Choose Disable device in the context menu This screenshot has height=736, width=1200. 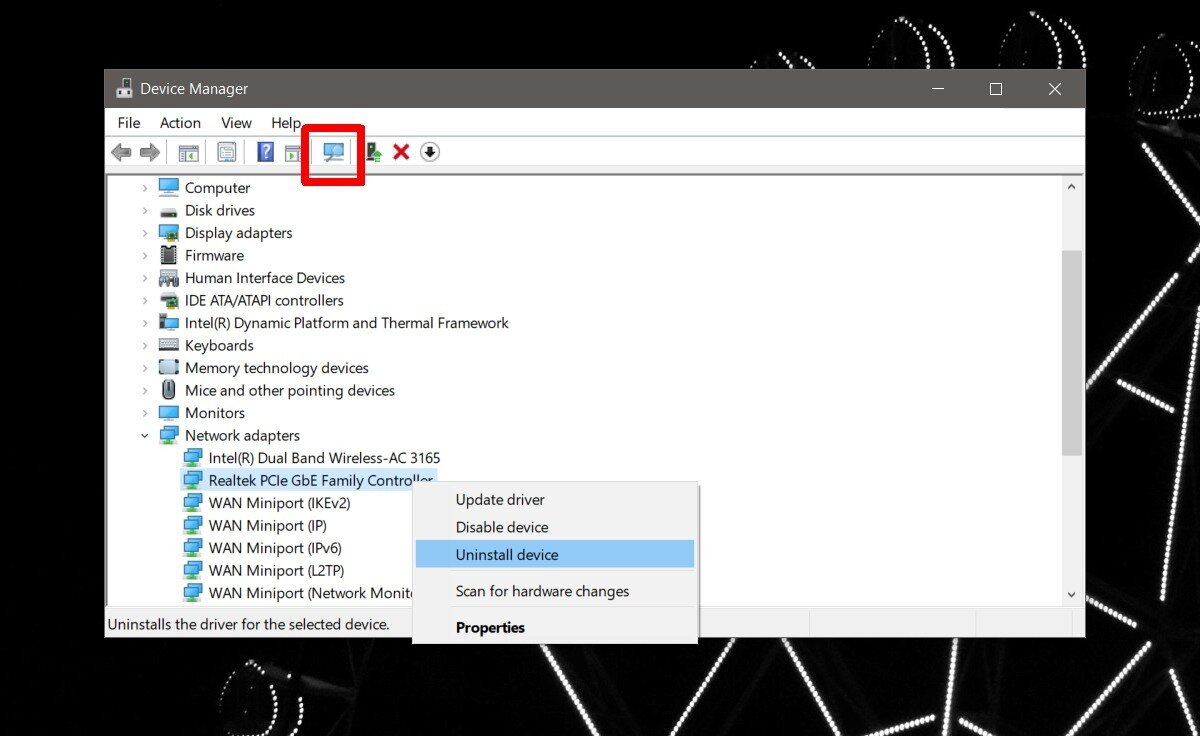(502, 527)
